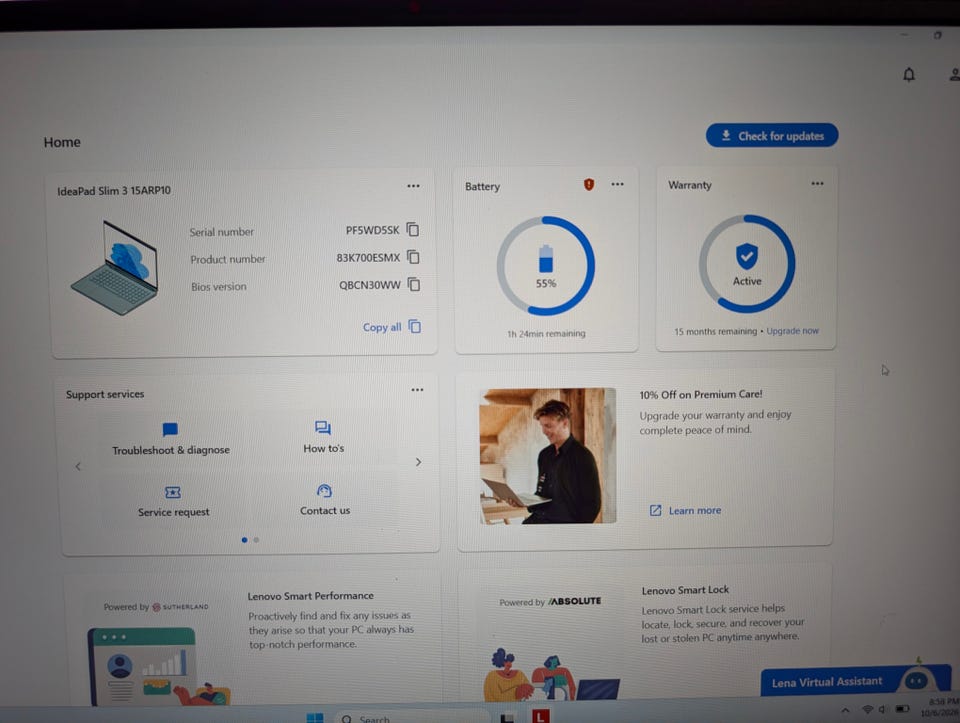Click the Premium Care promo photo

point(548,456)
